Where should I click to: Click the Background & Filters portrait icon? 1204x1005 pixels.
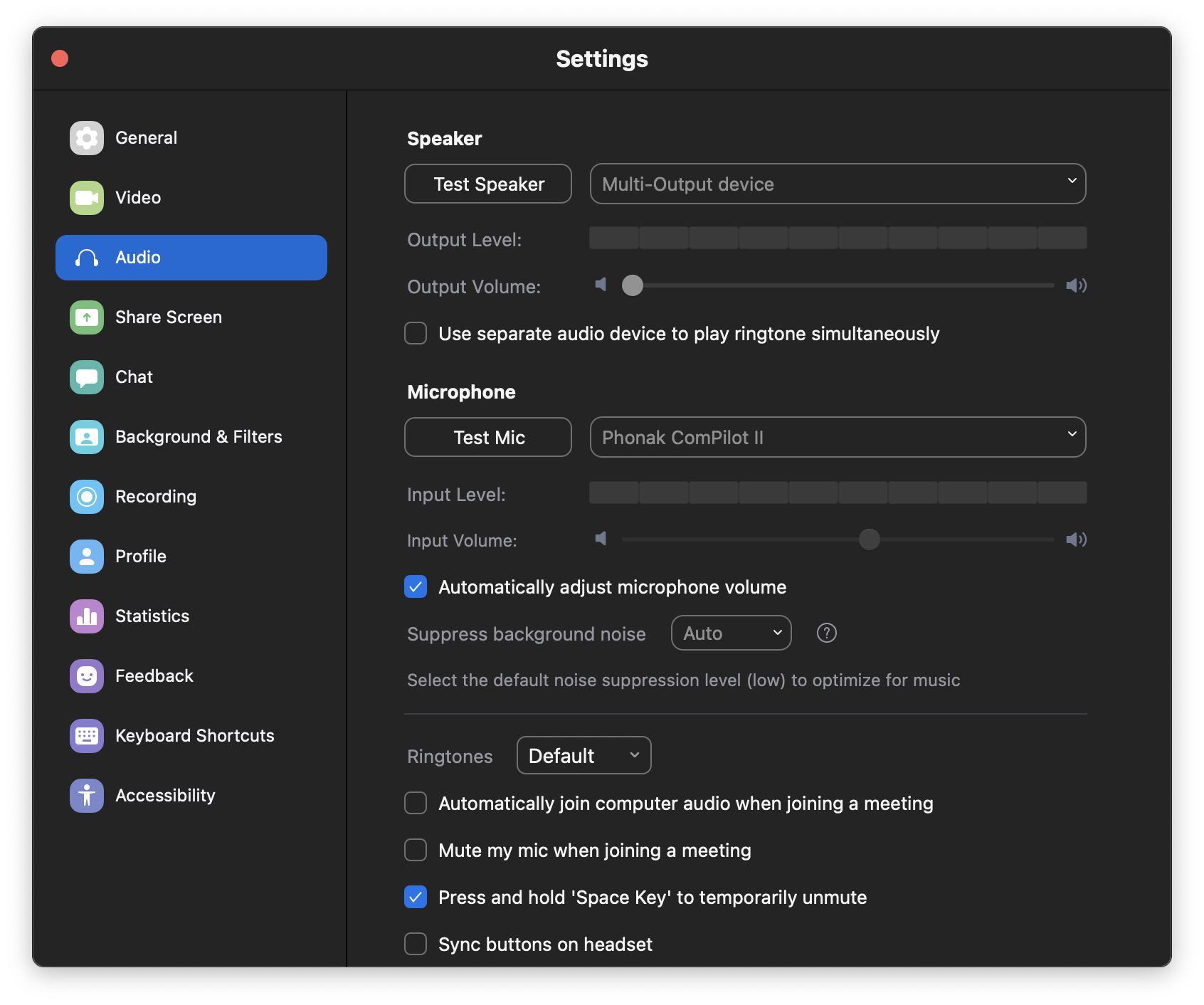point(87,437)
